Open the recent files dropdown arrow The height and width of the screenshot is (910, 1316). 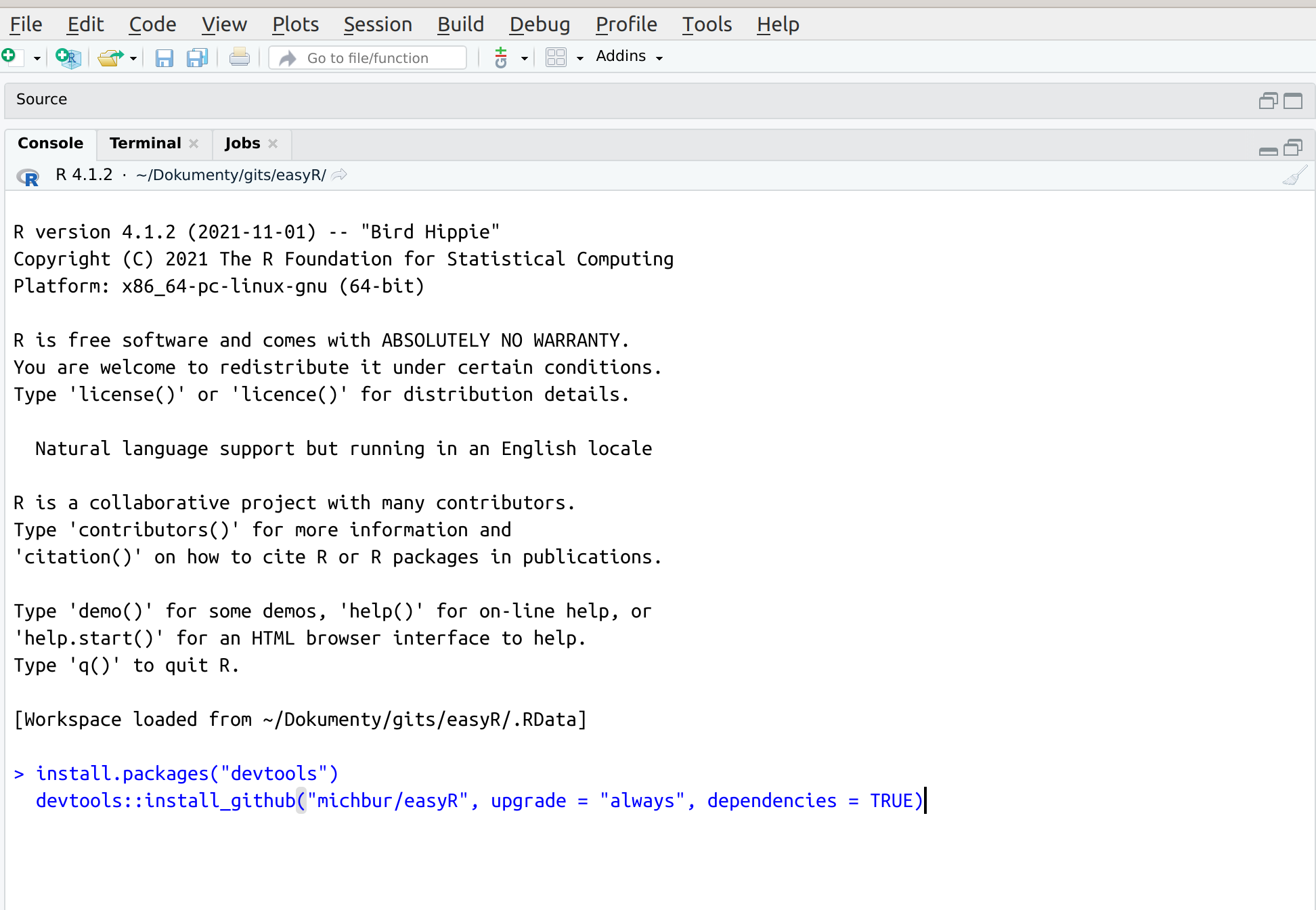(133, 58)
